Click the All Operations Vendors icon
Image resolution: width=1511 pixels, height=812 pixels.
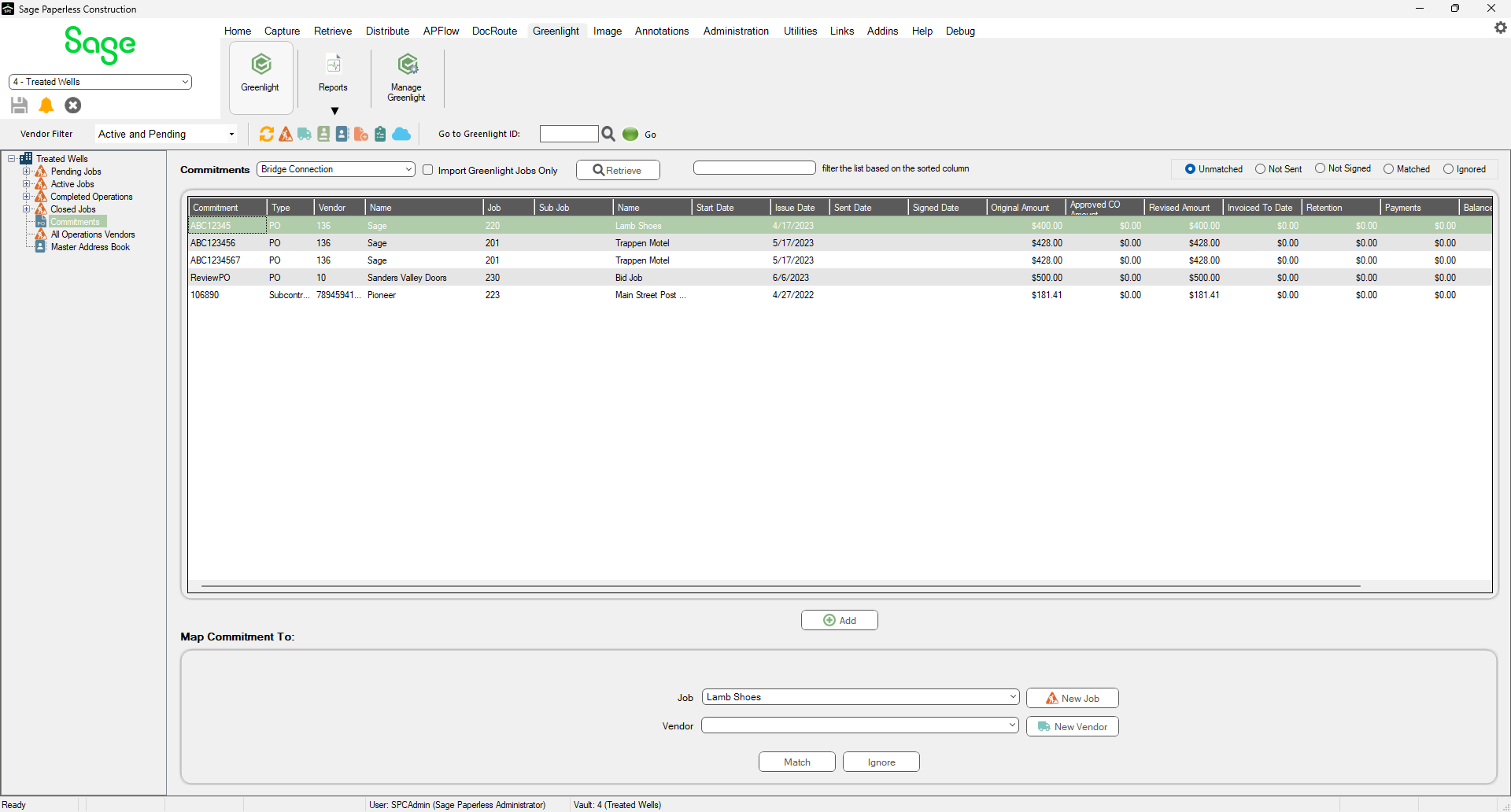point(41,234)
